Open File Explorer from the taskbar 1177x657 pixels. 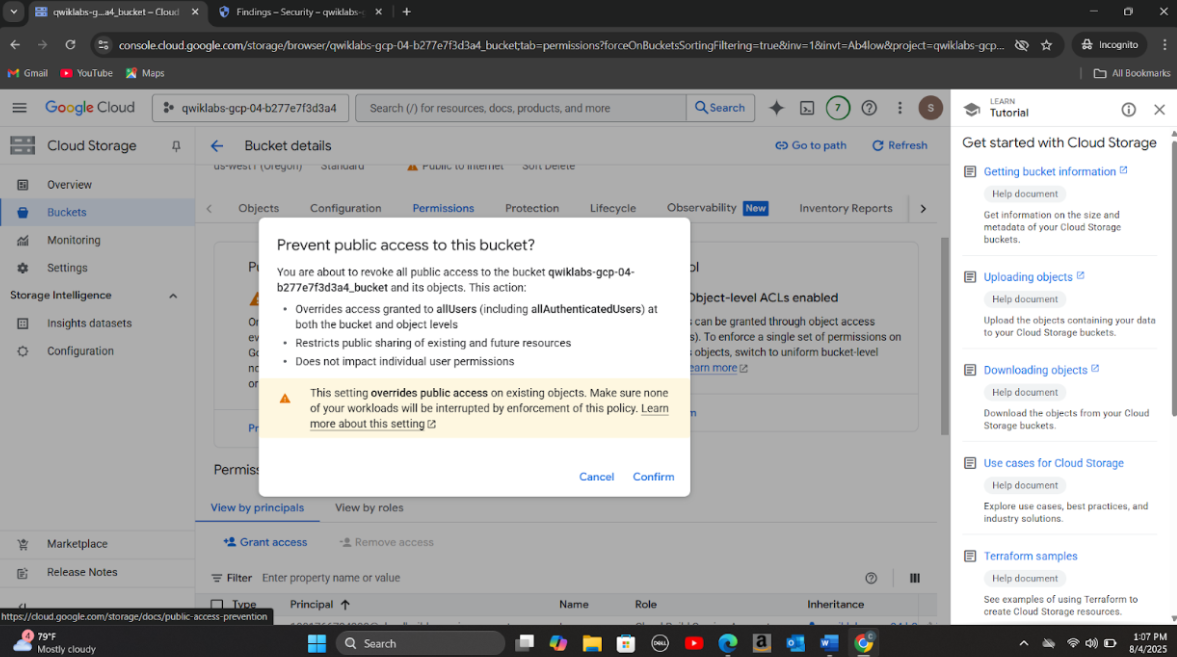[x=591, y=643]
